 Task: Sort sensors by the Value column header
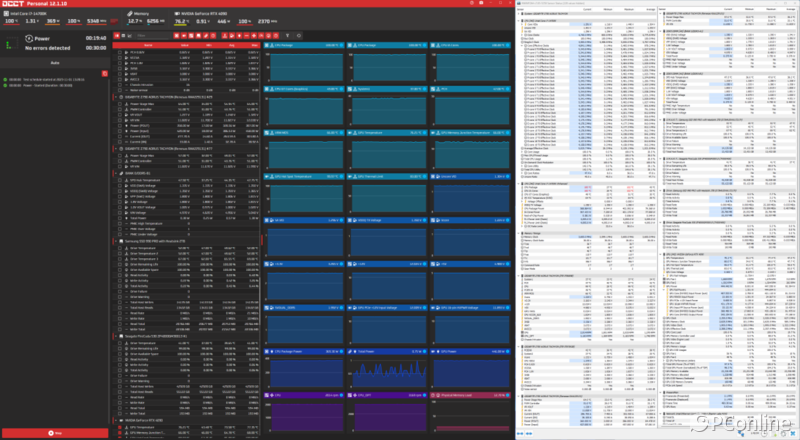(185, 45)
